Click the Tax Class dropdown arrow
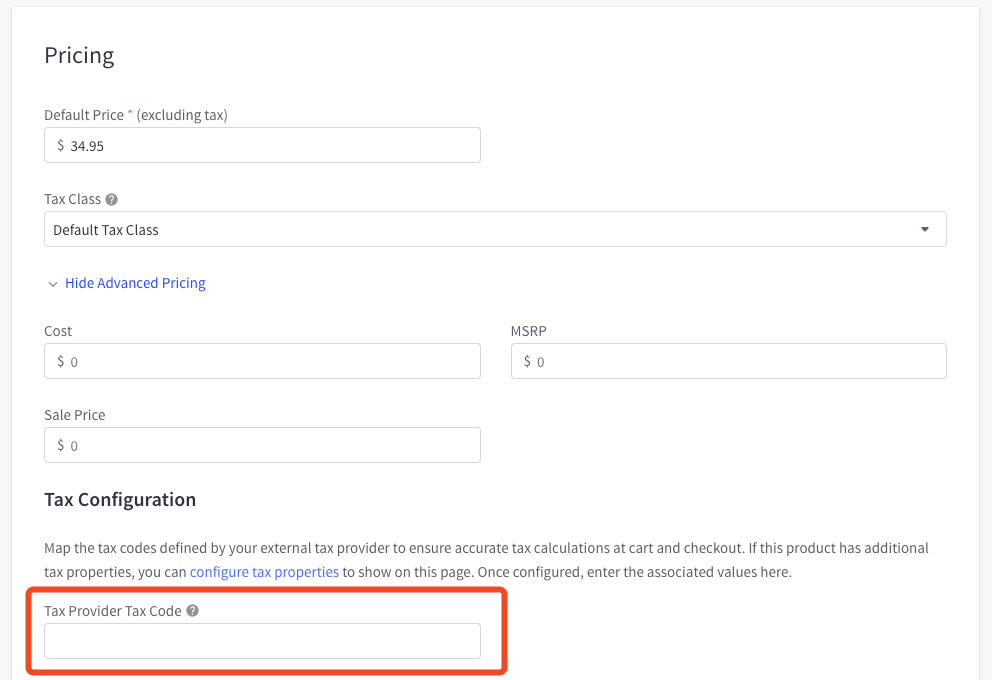992x680 pixels. [924, 229]
